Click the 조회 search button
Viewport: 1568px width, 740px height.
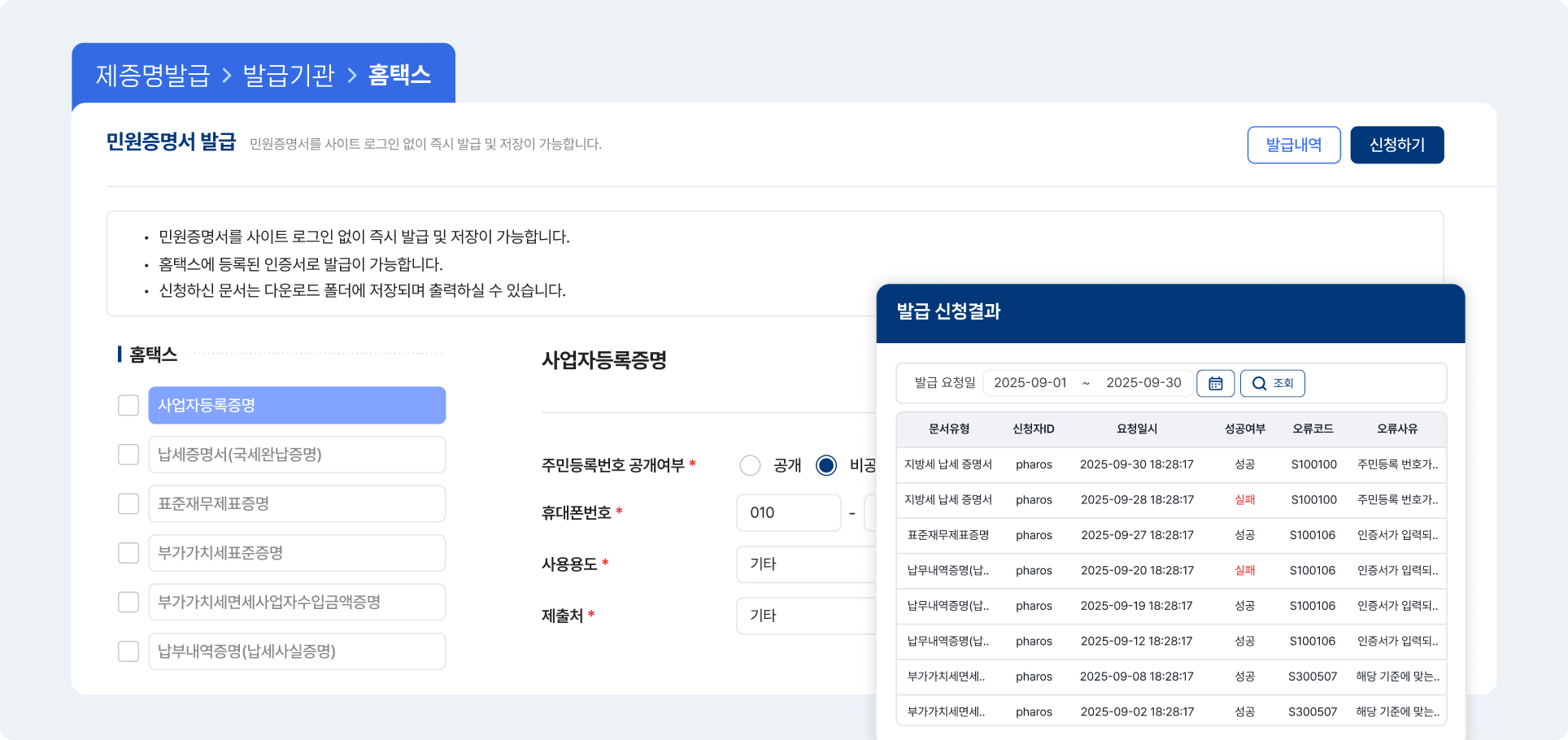(x=1272, y=383)
